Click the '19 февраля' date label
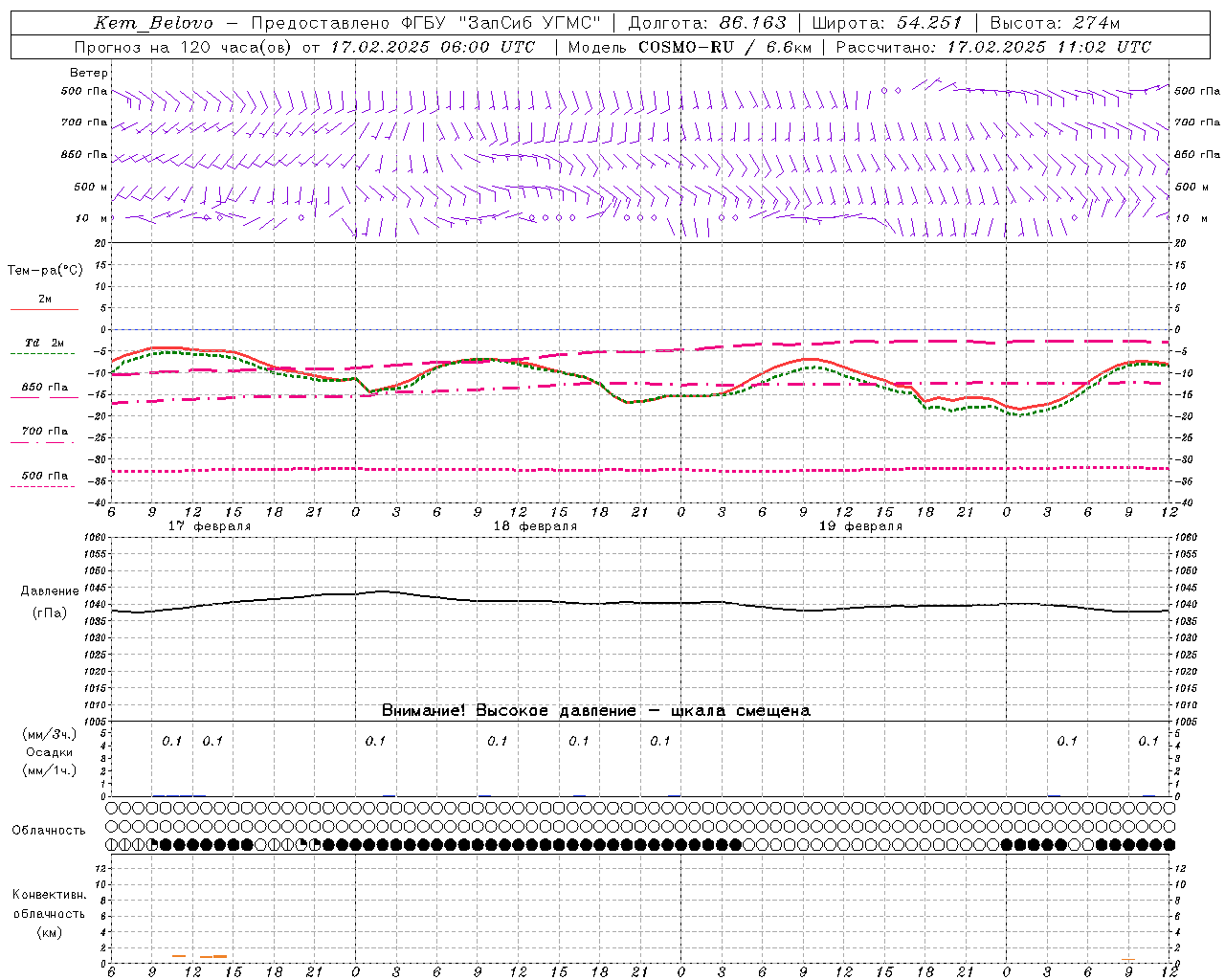This screenshot has width=1225, height=980. [860, 526]
